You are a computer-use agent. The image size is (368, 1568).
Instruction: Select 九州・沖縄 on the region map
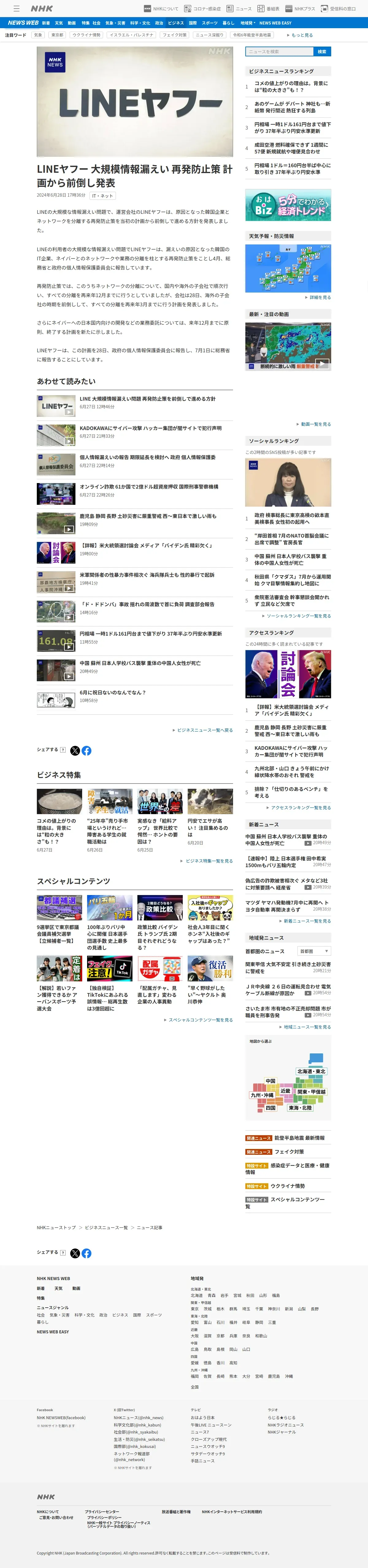pos(262,1095)
